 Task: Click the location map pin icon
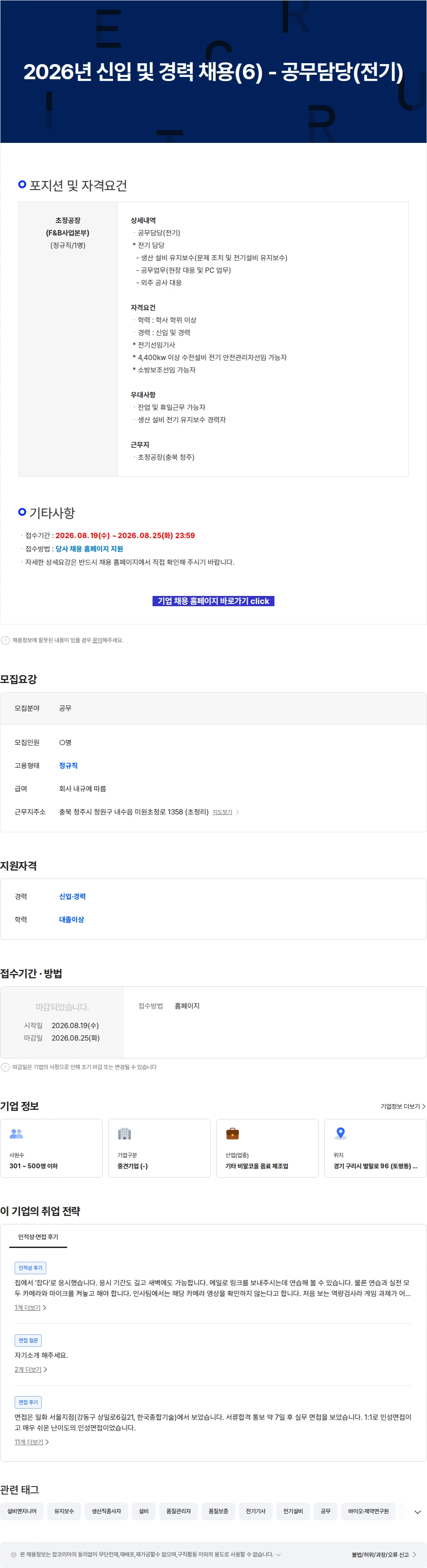(x=341, y=1134)
